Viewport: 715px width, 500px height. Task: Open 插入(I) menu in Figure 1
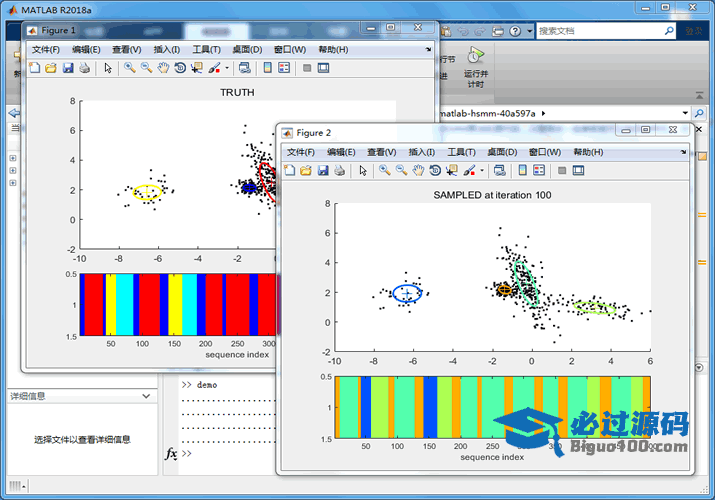point(167,49)
